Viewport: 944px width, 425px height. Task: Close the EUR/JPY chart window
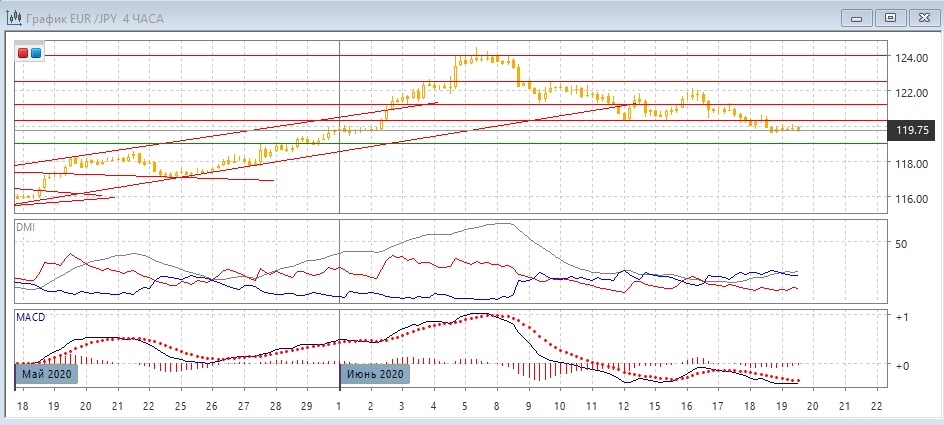[925, 16]
